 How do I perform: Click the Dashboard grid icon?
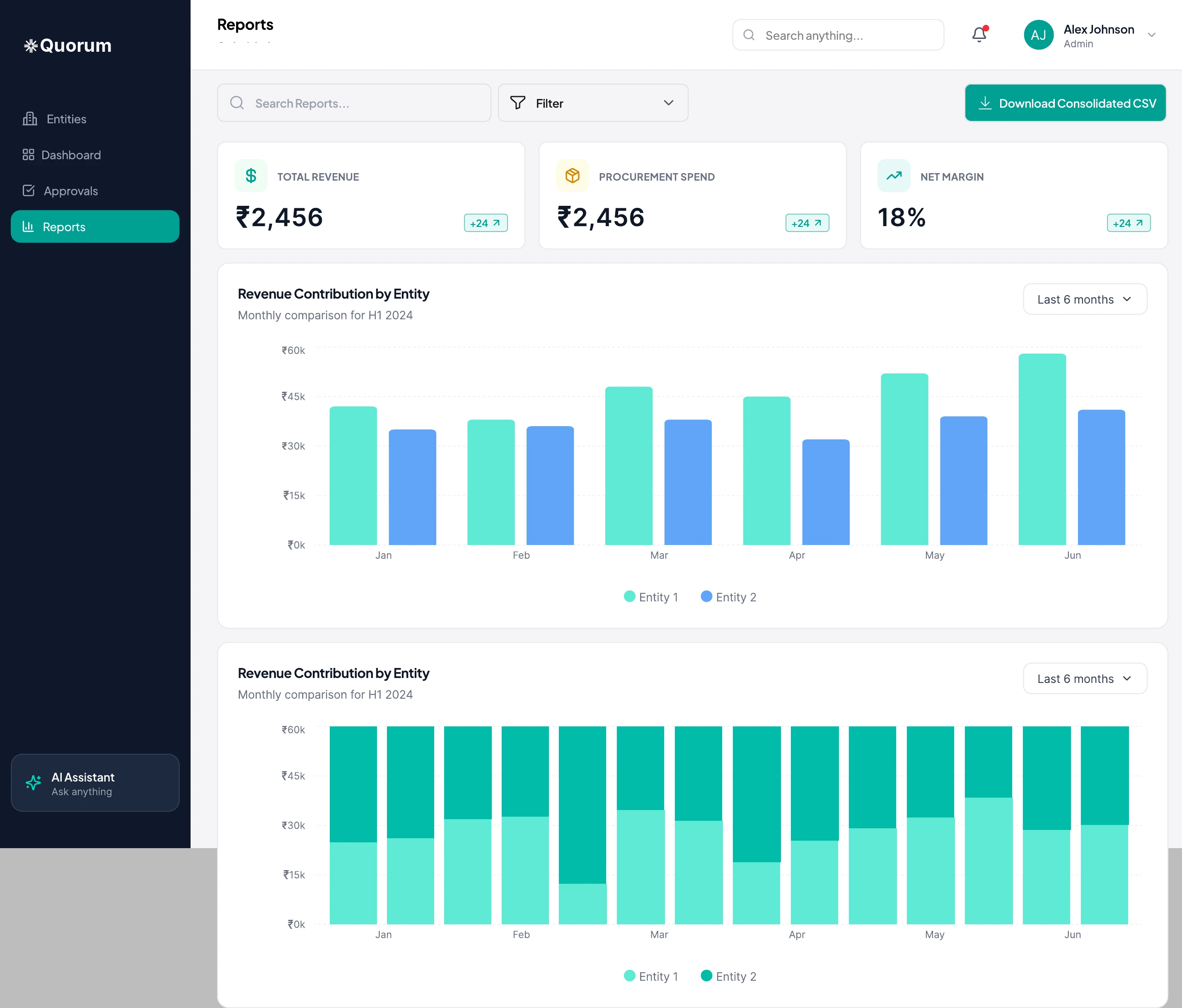[x=29, y=154]
